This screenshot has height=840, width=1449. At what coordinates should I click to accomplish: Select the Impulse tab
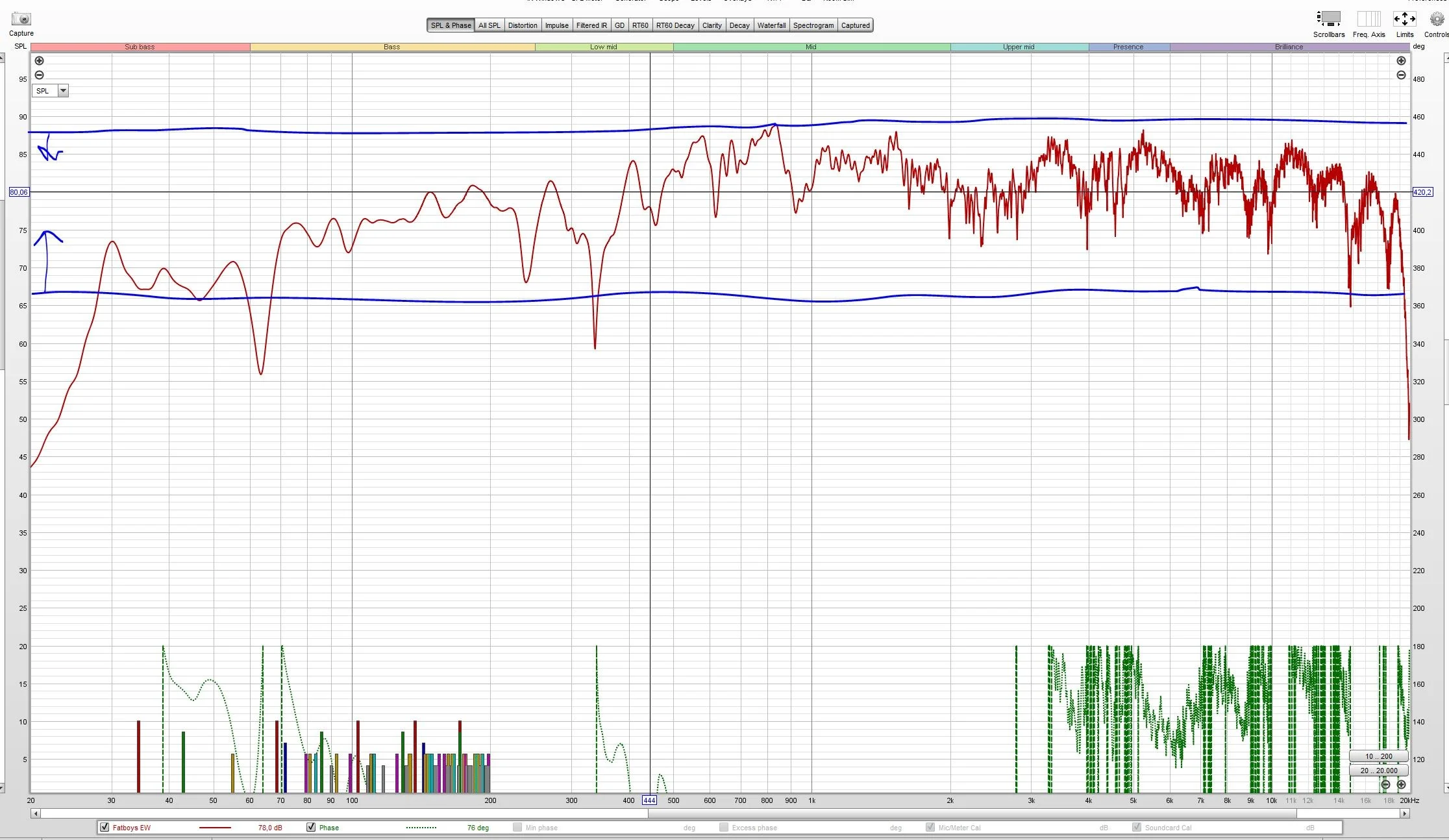point(556,25)
